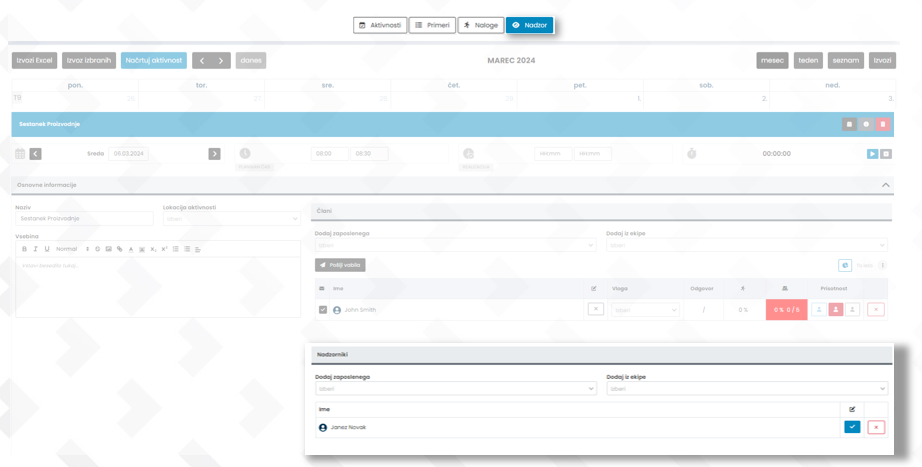Image resolution: width=922 pixels, height=467 pixels.
Task: Toggle the blue edit checkmark for Janez Novak
Action: click(852, 427)
